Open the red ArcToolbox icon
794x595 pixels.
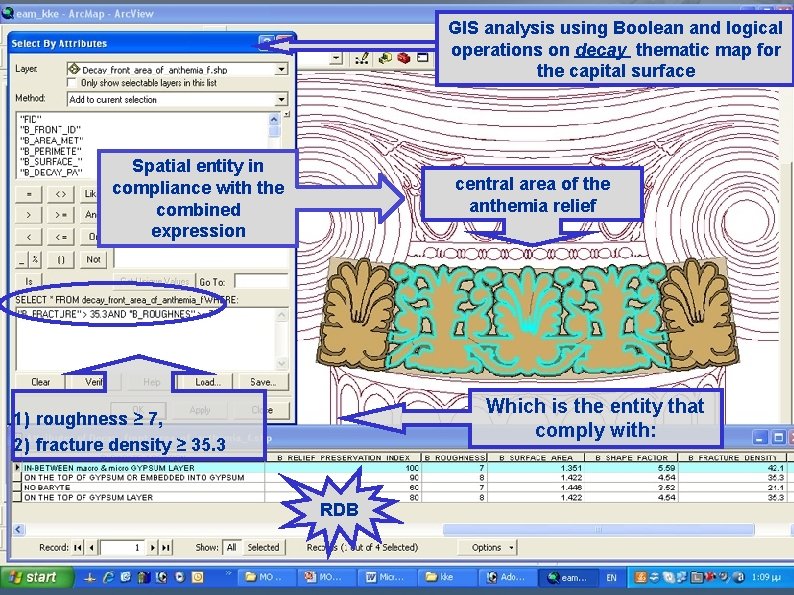click(404, 58)
